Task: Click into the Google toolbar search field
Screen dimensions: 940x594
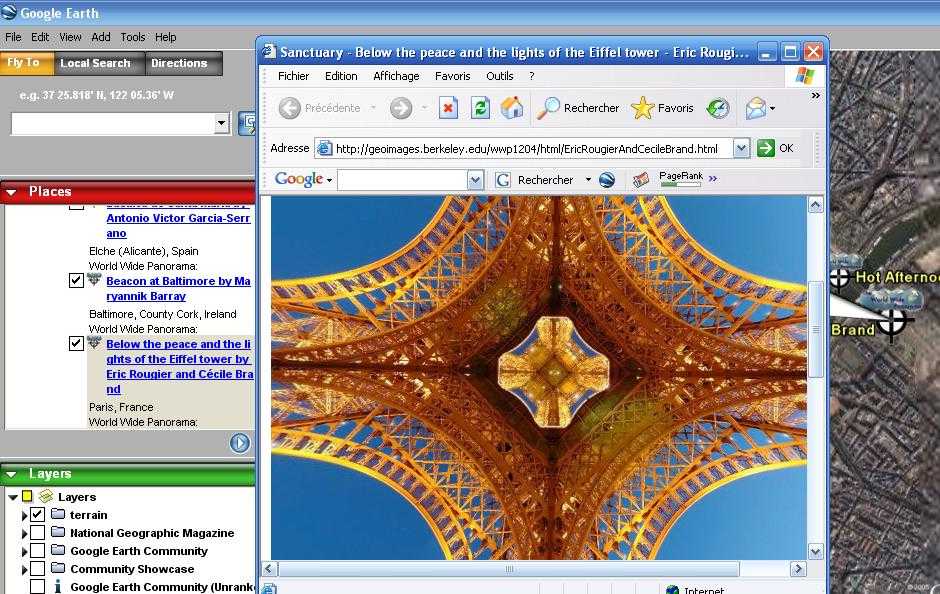Action: 403,179
